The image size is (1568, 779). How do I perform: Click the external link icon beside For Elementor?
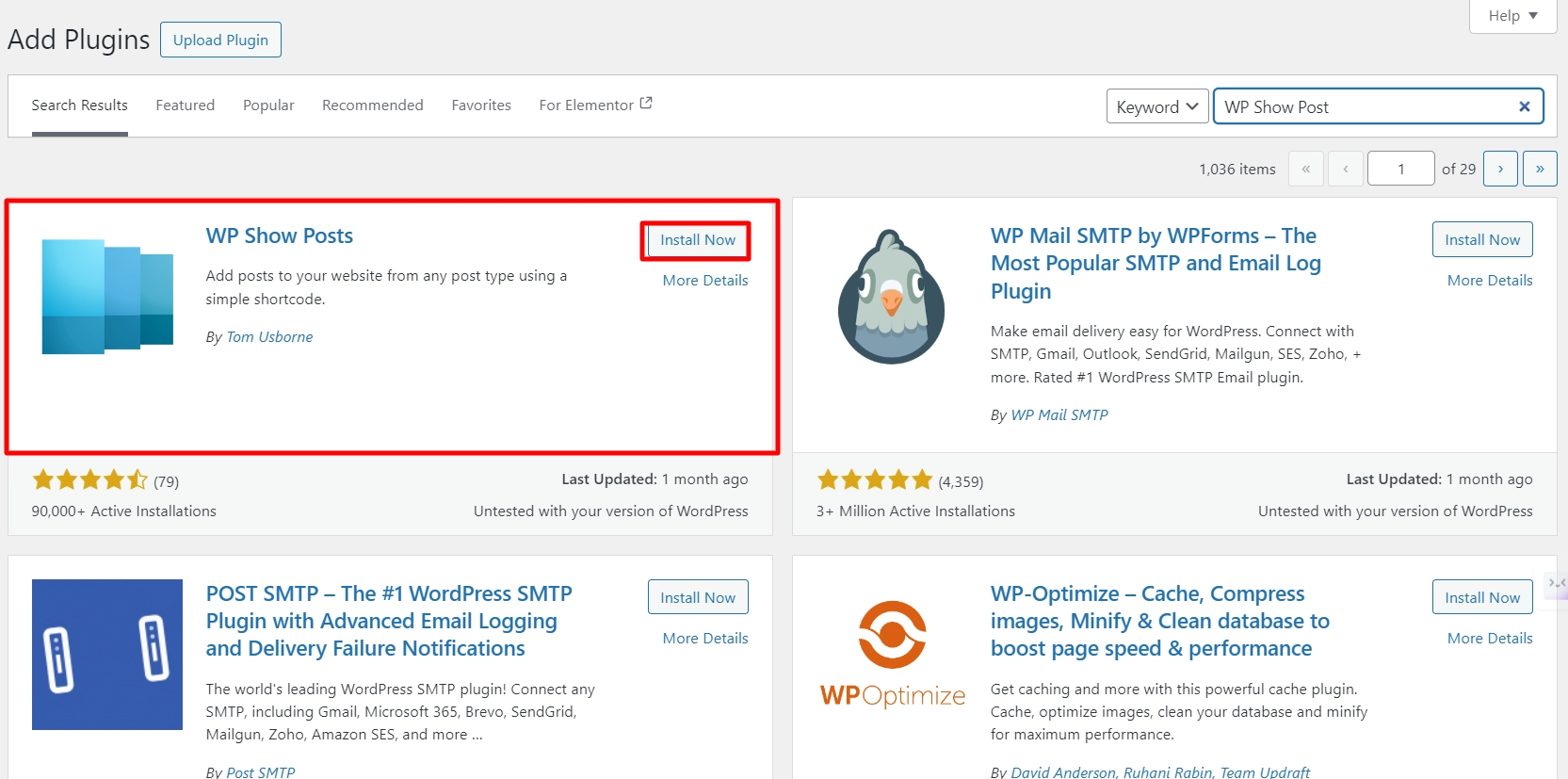(x=646, y=104)
